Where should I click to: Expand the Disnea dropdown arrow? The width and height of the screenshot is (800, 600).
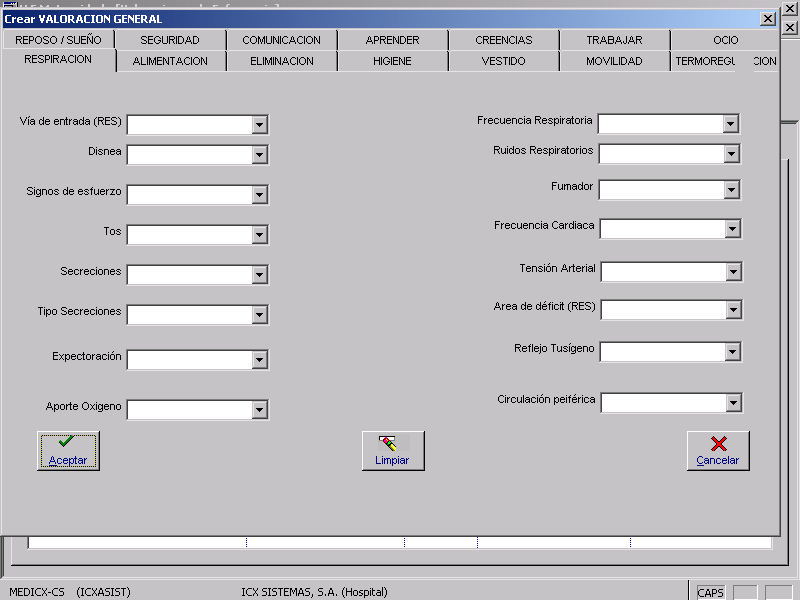pyautogui.click(x=260, y=155)
